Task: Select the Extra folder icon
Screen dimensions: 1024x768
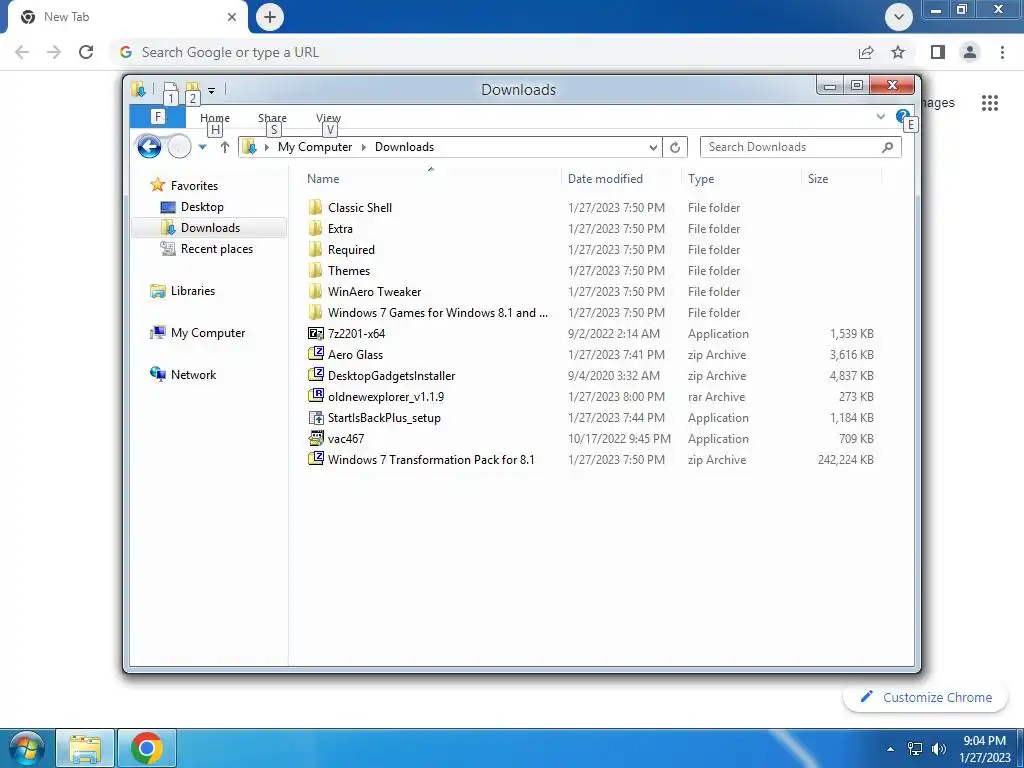Action: click(315, 229)
